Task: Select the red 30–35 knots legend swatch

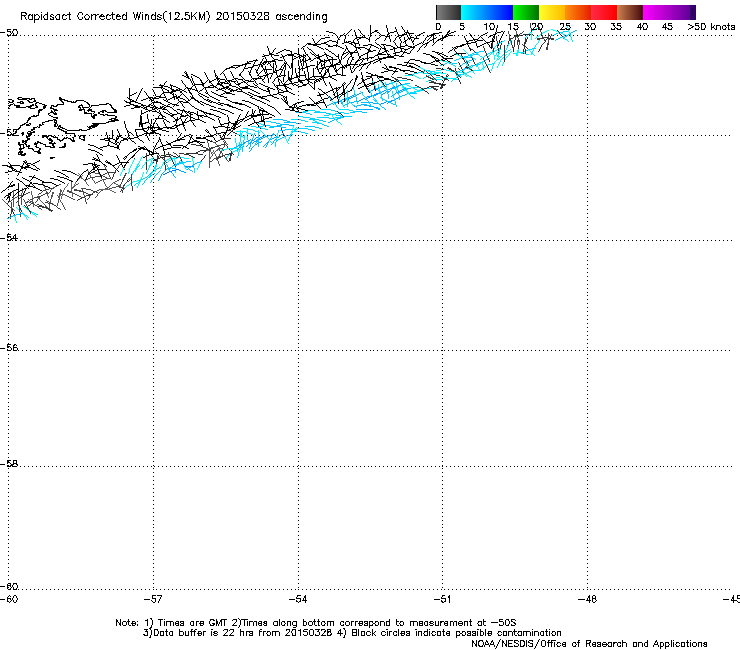Action: (604, 12)
